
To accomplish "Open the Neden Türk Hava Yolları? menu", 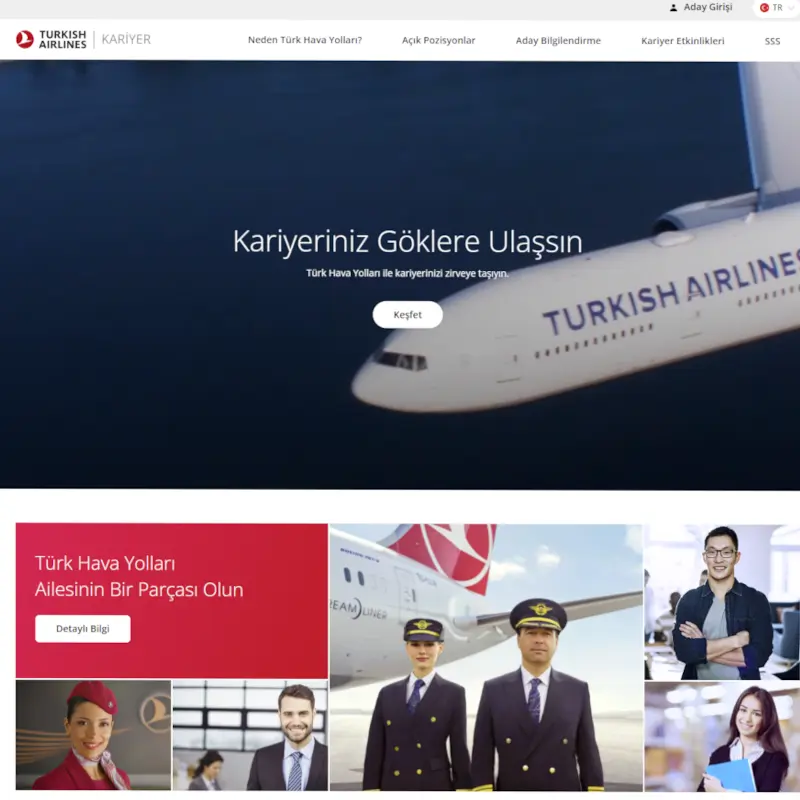I will [x=304, y=41].
